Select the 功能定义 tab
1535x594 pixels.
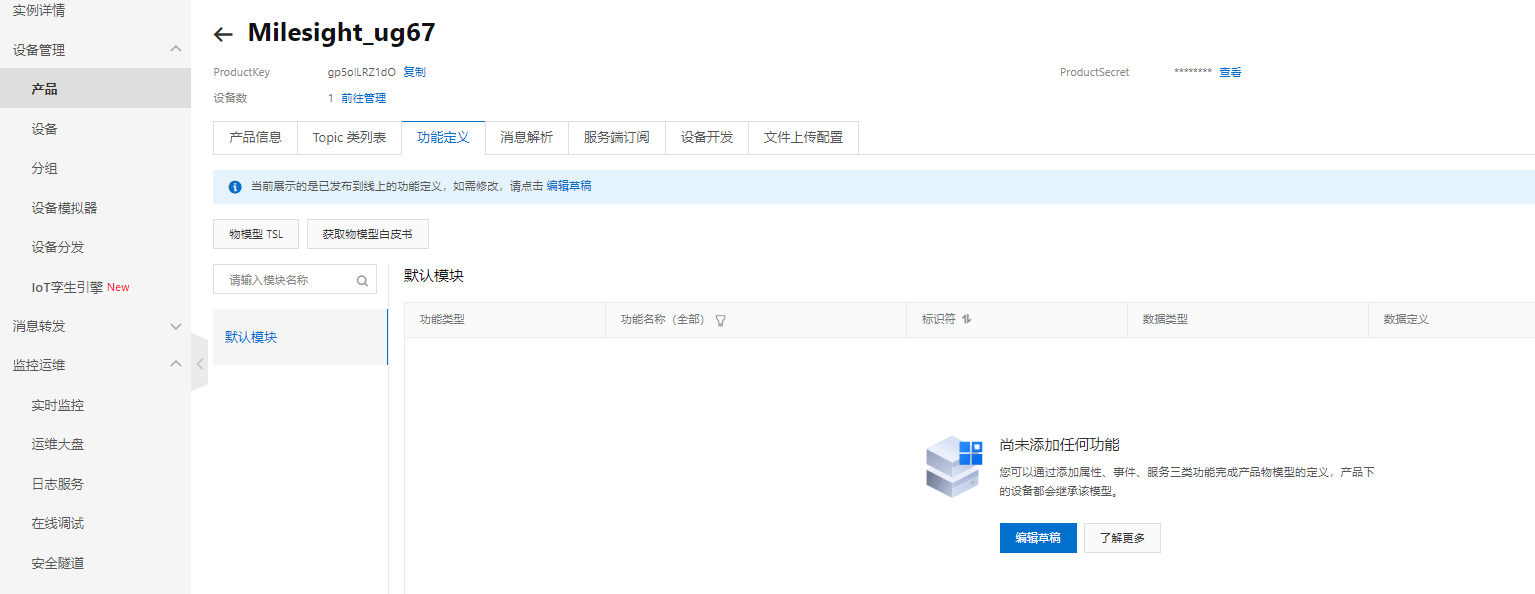click(443, 138)
